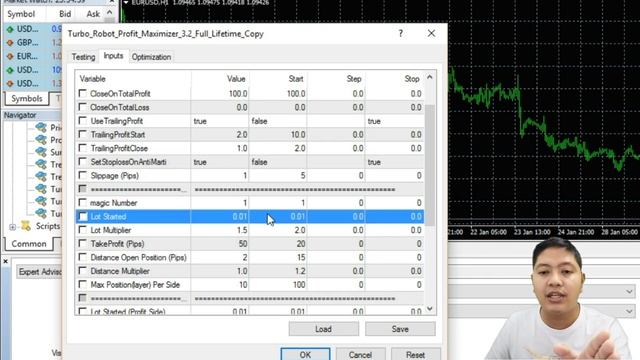
Task: Toggle Max Position(layer) Per Side checkbox
Action: (82, 284)
